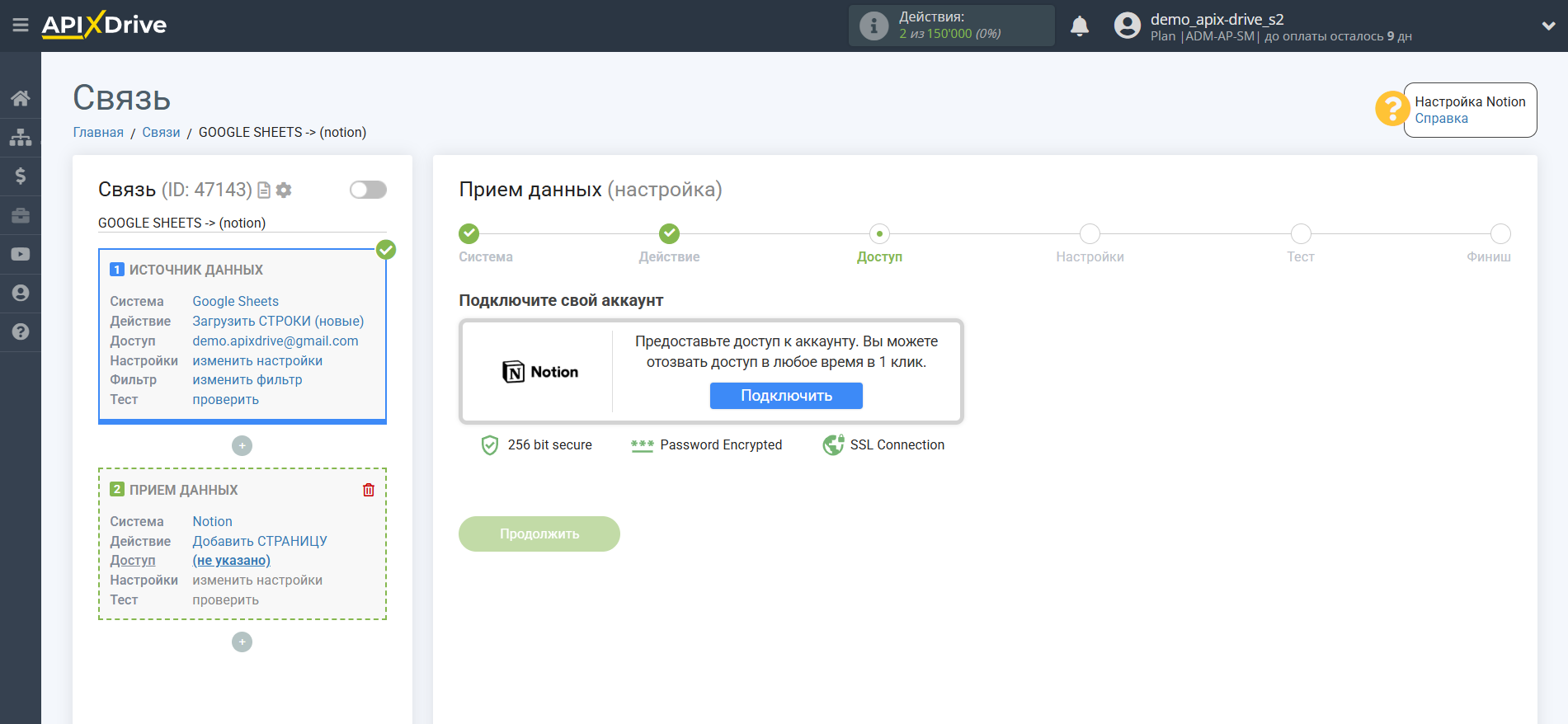Image resolution: width=1568 pixels, height=724 pixels.
Task: Open the Справка help link
Action: [x=1441, y=118]
